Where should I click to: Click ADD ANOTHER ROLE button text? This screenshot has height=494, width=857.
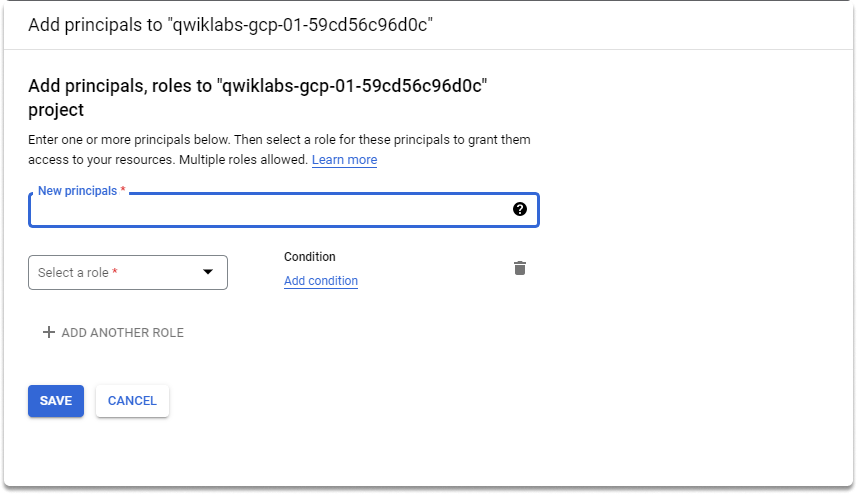(x=122, y=333)
